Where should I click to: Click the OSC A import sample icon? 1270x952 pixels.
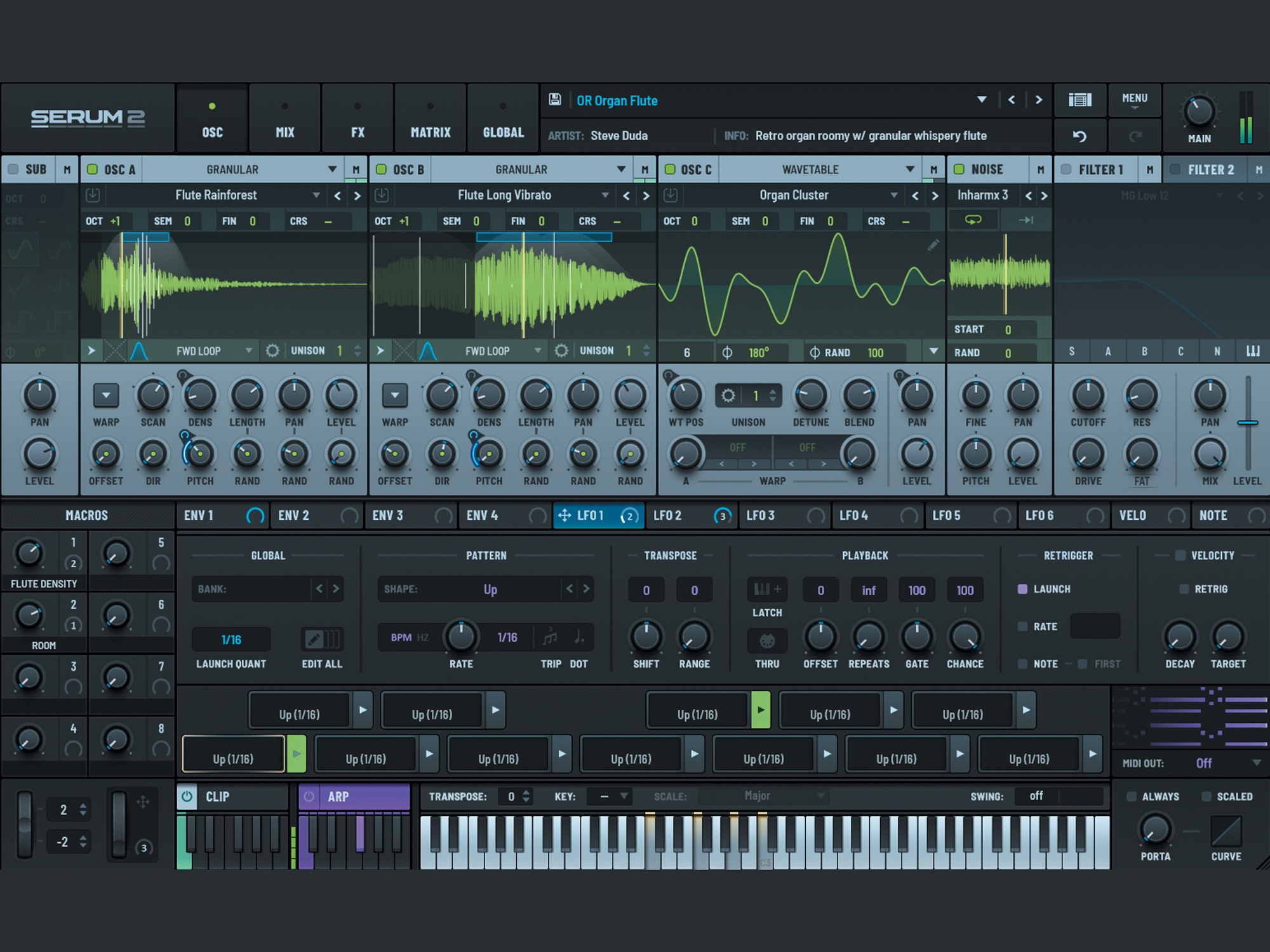coord(93,195)
